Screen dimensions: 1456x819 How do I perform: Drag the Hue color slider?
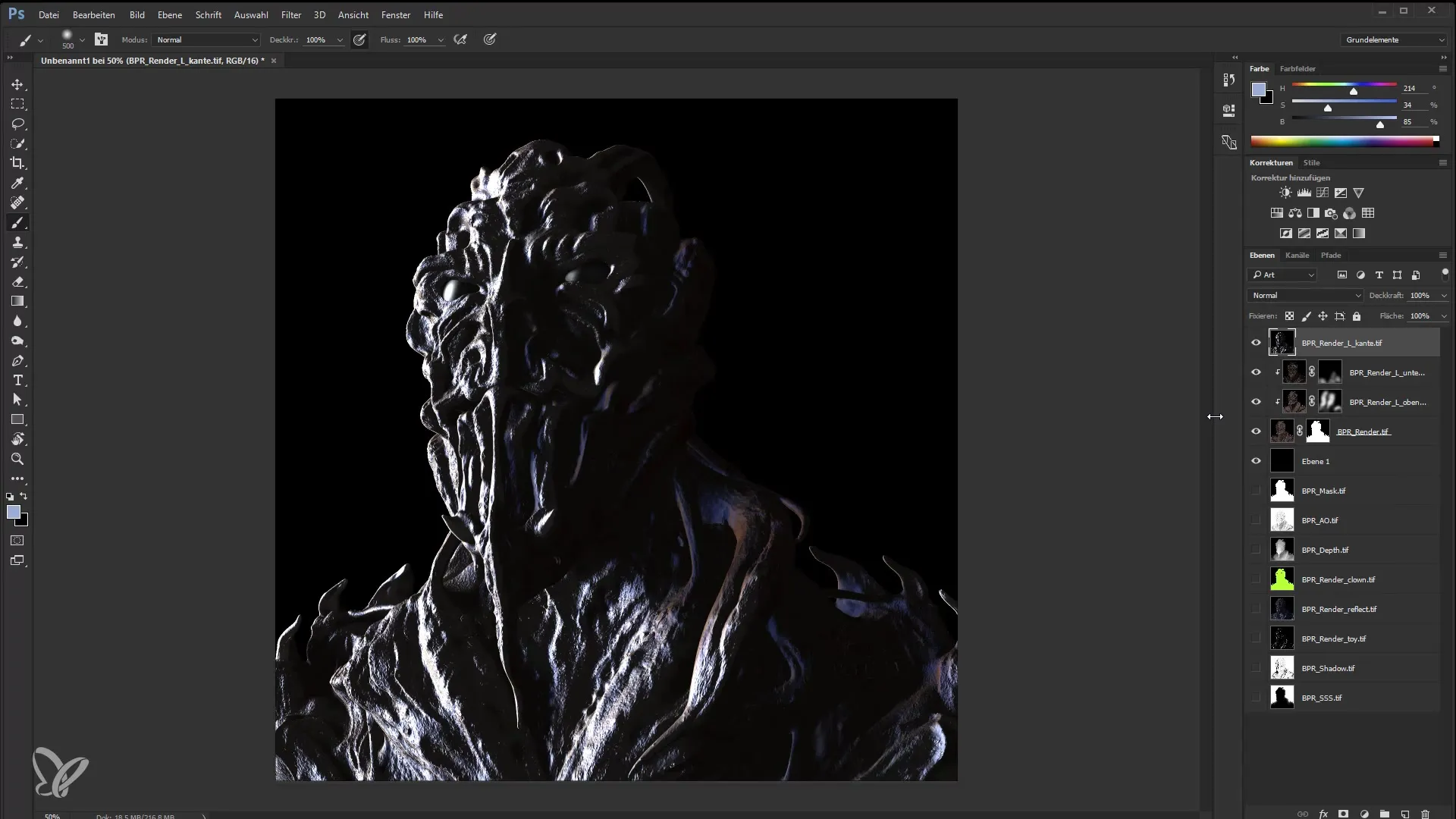pos(1353,92)
